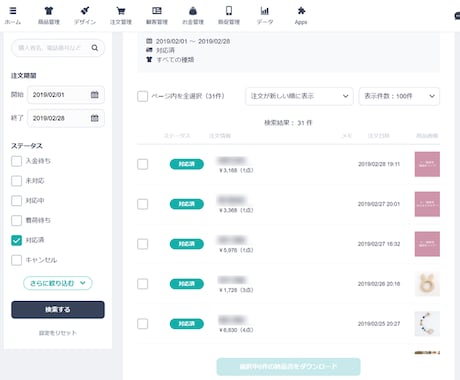Check the 未対応 status filter

(16, 181)
